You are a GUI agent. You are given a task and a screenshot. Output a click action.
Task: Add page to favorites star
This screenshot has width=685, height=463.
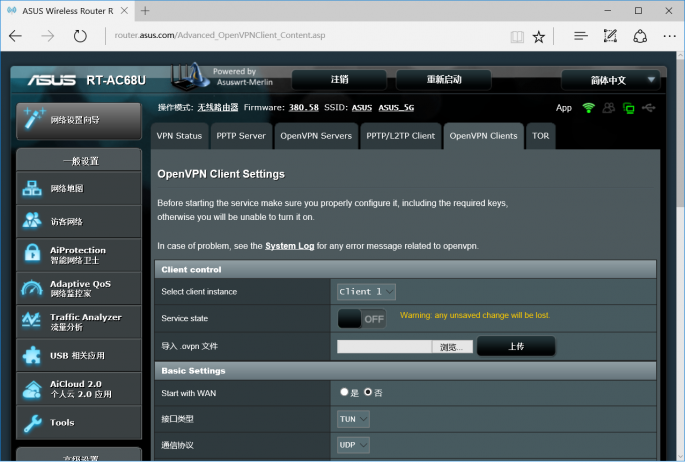point(539,37)
